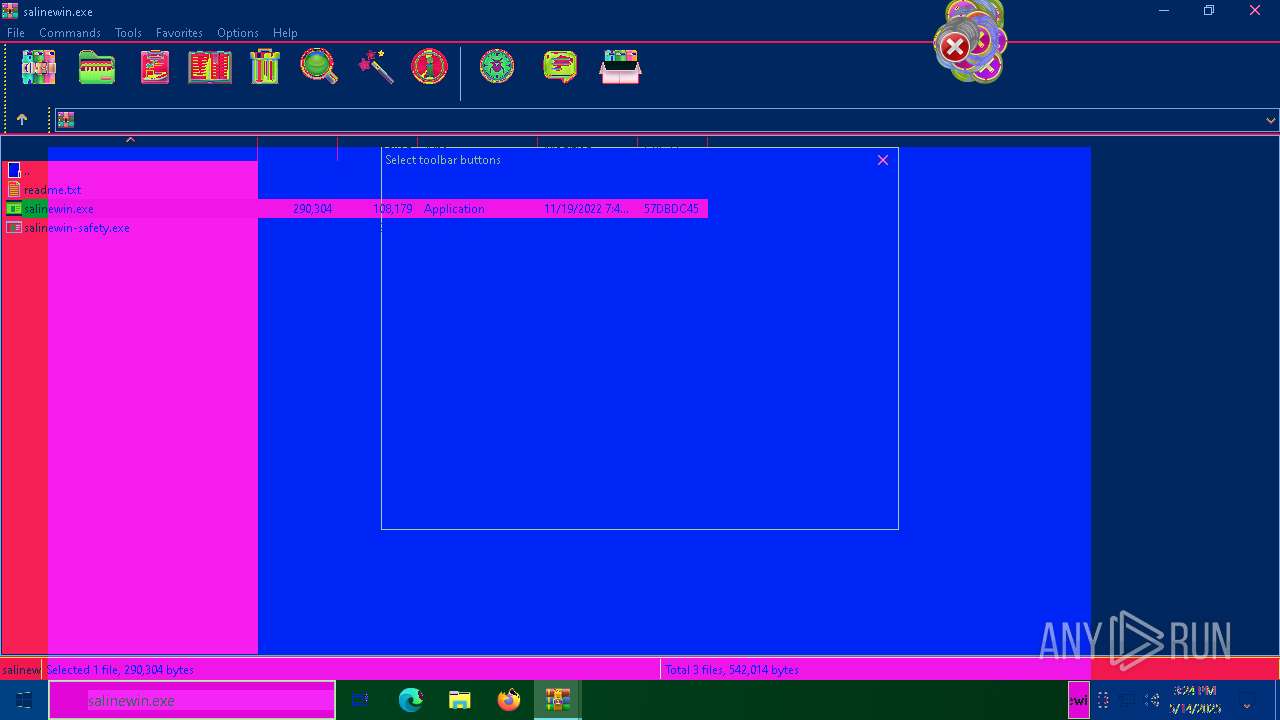Screen dimensions: 1280x720
Task: Click the Delete files toolbar icon
Action: [265, 68]
